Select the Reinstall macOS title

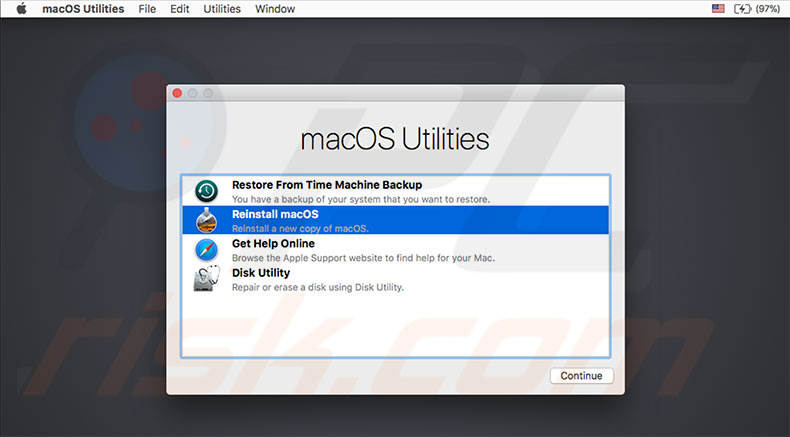(x=275, y=214)
